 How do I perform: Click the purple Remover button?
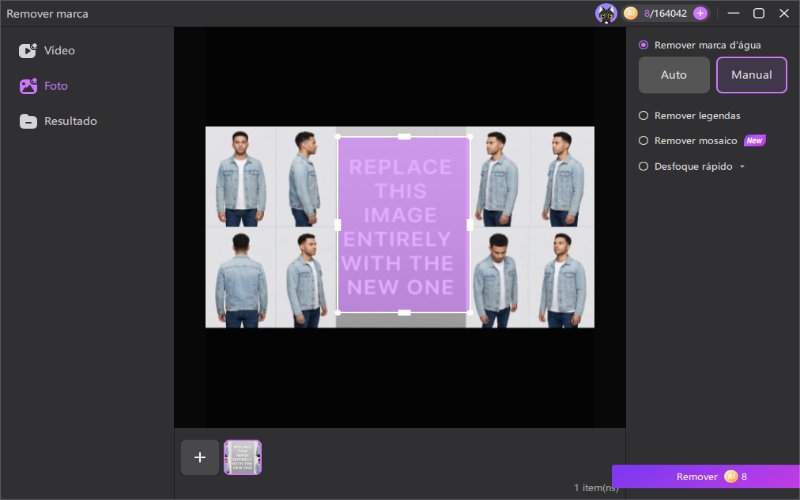pyautogui.click(x=706, y=477)
